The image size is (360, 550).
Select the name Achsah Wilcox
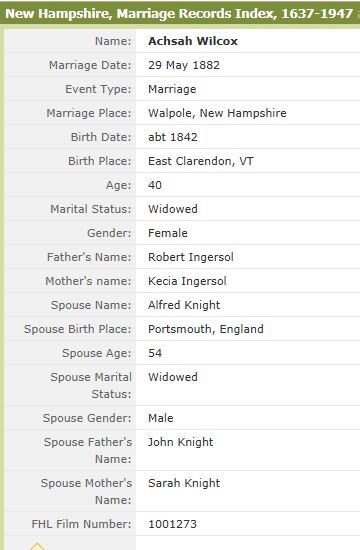tap(193, 41)
